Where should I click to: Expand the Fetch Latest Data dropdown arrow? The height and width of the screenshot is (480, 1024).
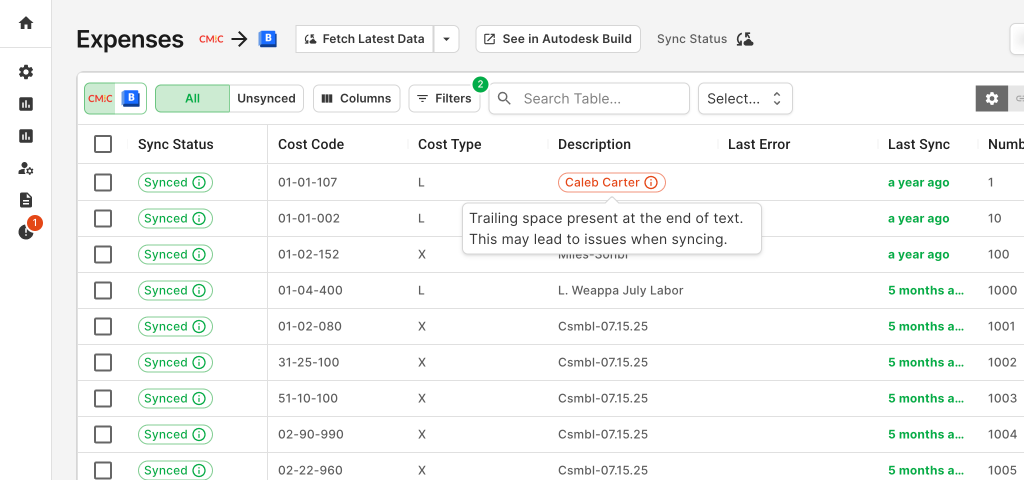(x=446, y=39)
